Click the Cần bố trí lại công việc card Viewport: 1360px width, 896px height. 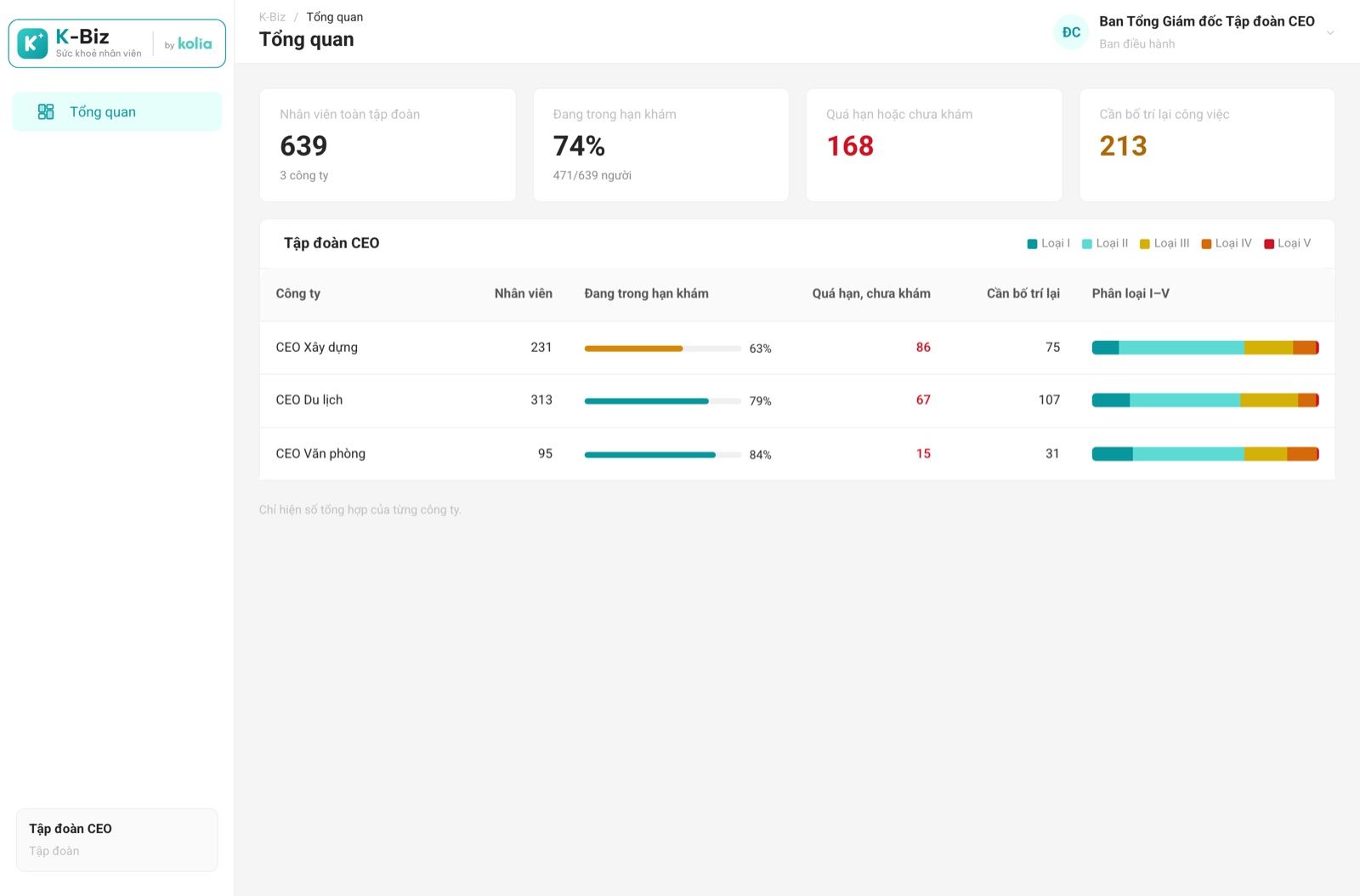click(x=1207, y=145)
